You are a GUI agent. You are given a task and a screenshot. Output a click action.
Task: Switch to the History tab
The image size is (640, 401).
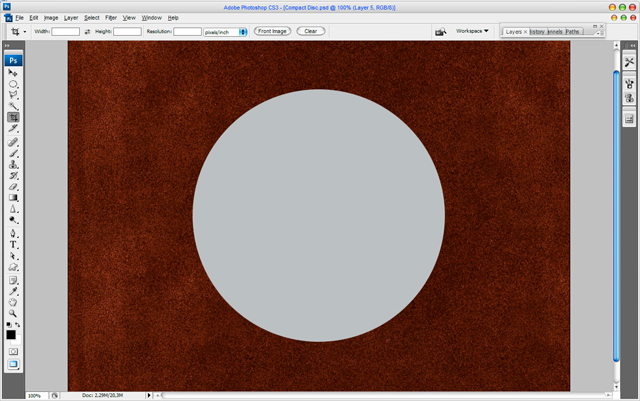[537, 32]
